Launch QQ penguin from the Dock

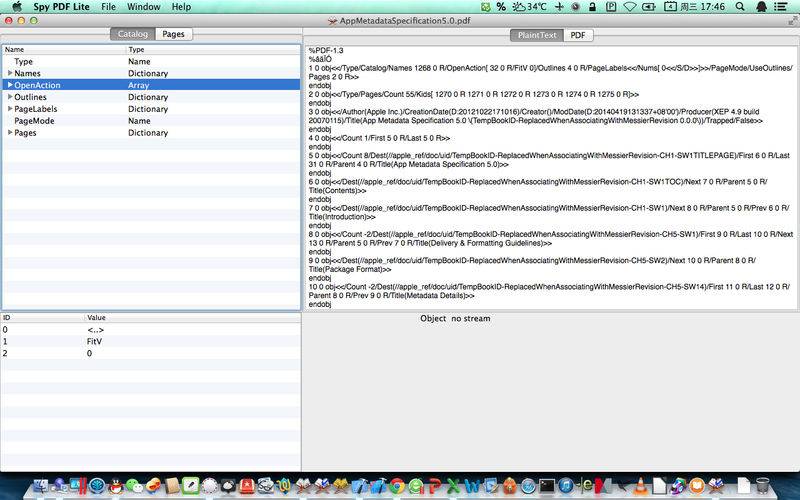[x=116, y=486]
